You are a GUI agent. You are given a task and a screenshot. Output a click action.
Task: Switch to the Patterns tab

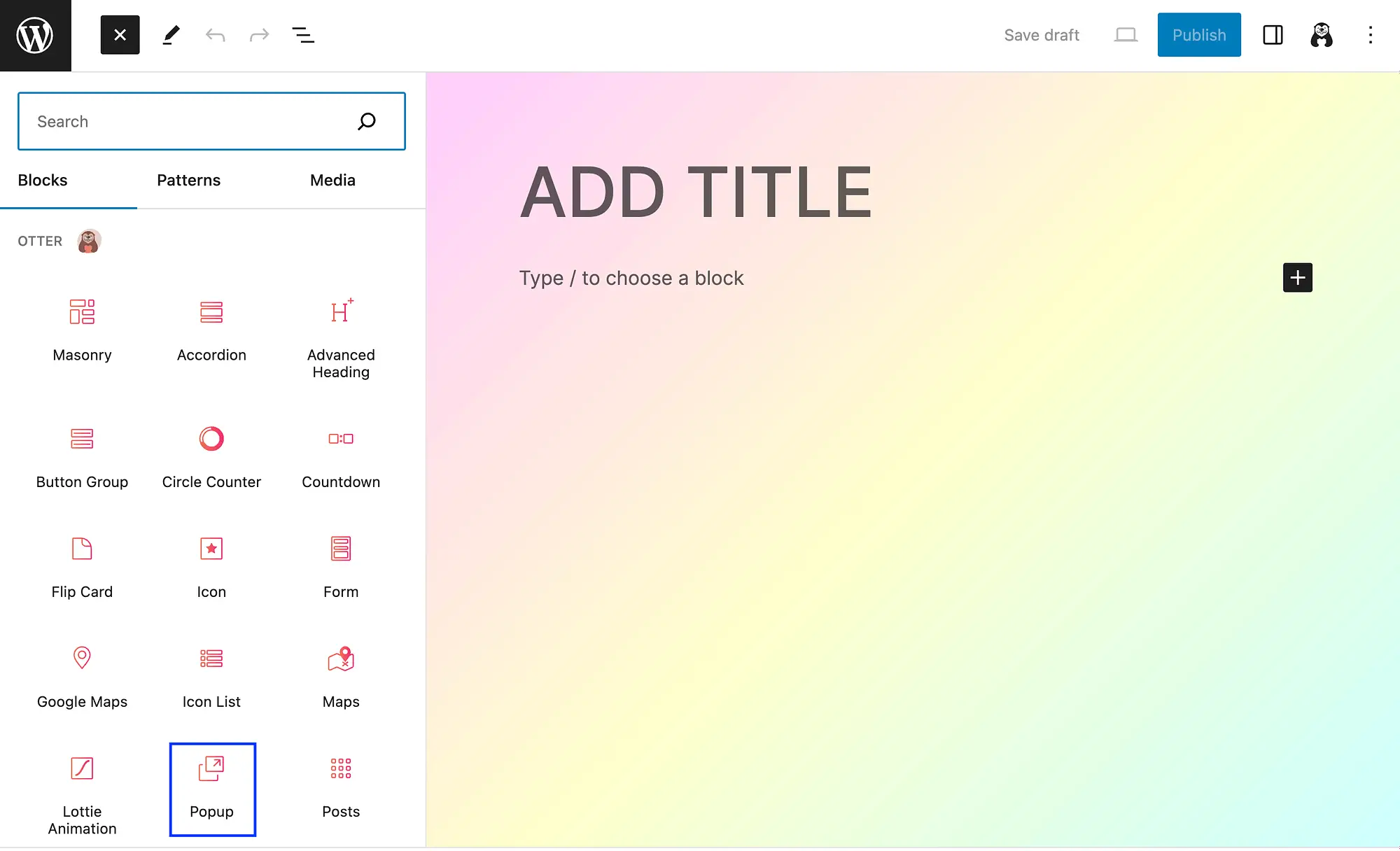(189, 179)
